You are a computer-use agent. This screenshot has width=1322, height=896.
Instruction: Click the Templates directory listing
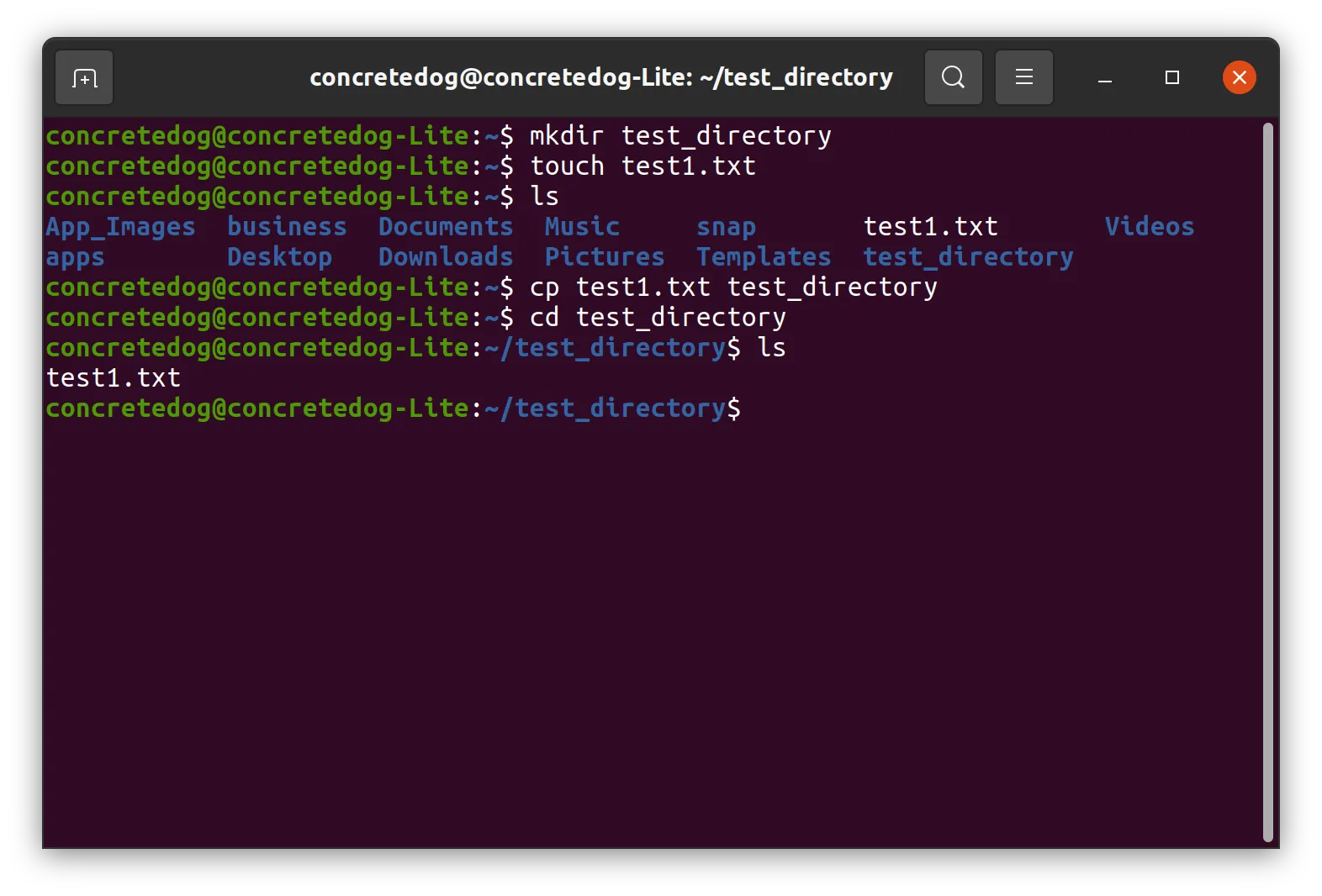[x=764, y=257]
